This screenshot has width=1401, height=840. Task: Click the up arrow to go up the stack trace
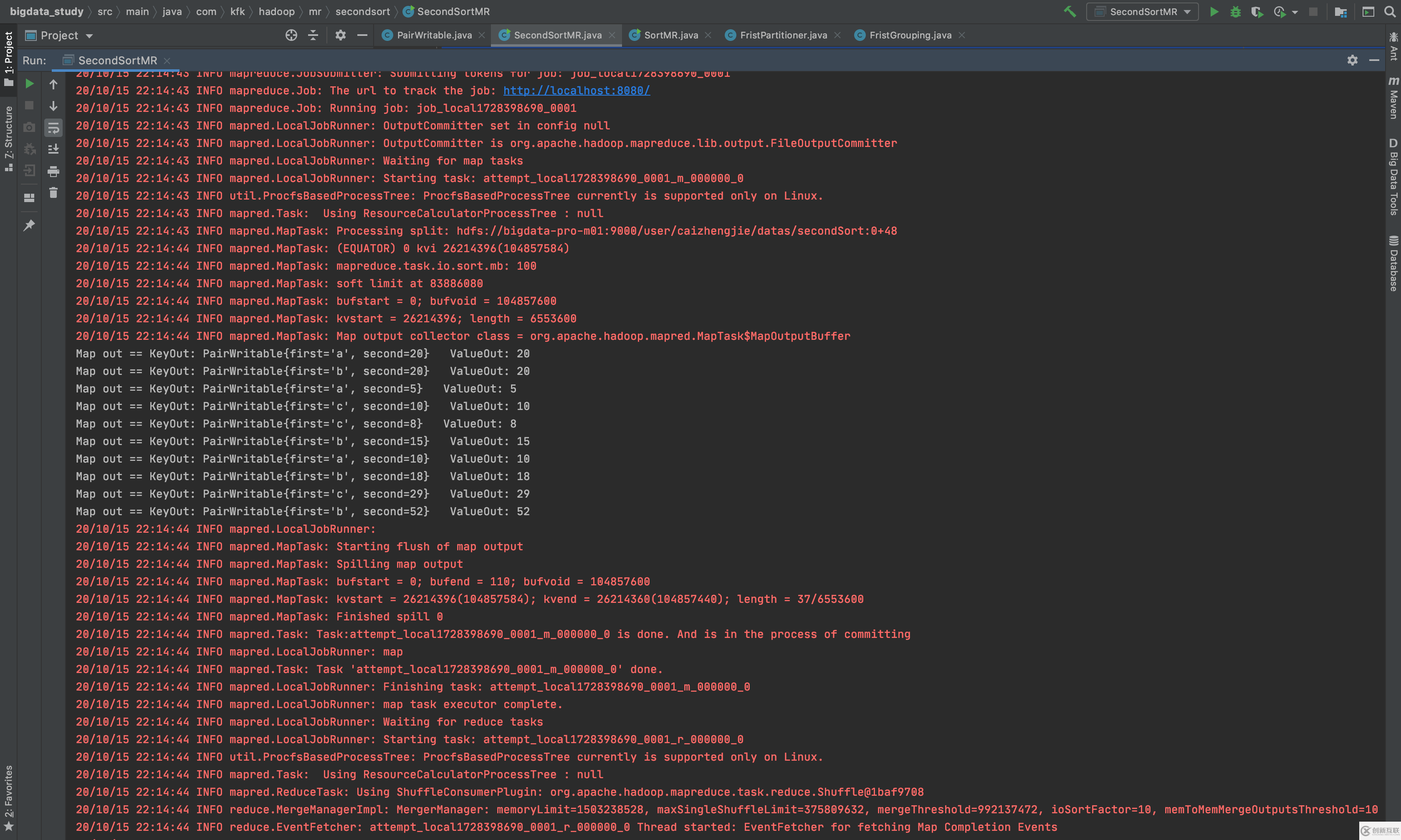(x=53, y=84)
